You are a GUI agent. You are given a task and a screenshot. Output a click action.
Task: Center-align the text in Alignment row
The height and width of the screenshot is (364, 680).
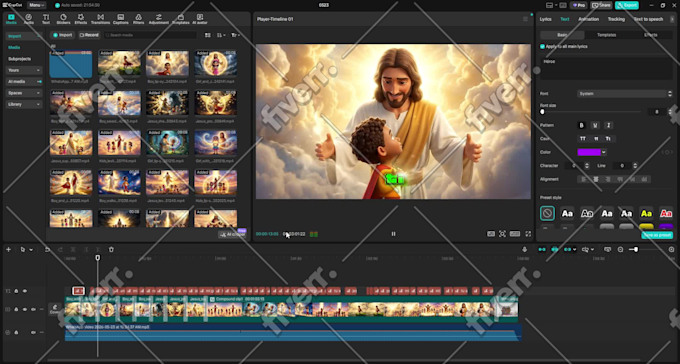coord(596,179)
